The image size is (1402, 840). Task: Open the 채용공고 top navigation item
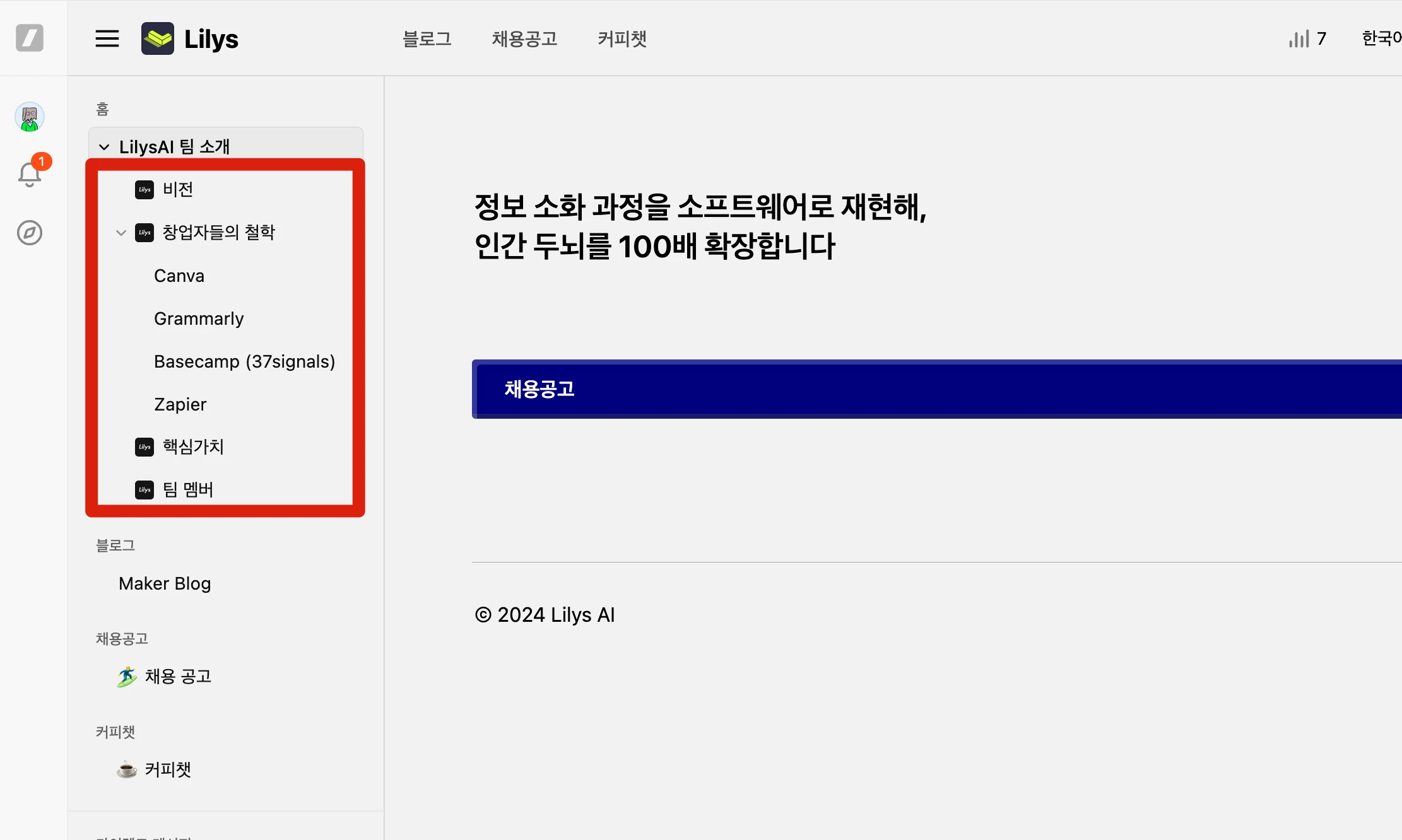pos(524,39)
